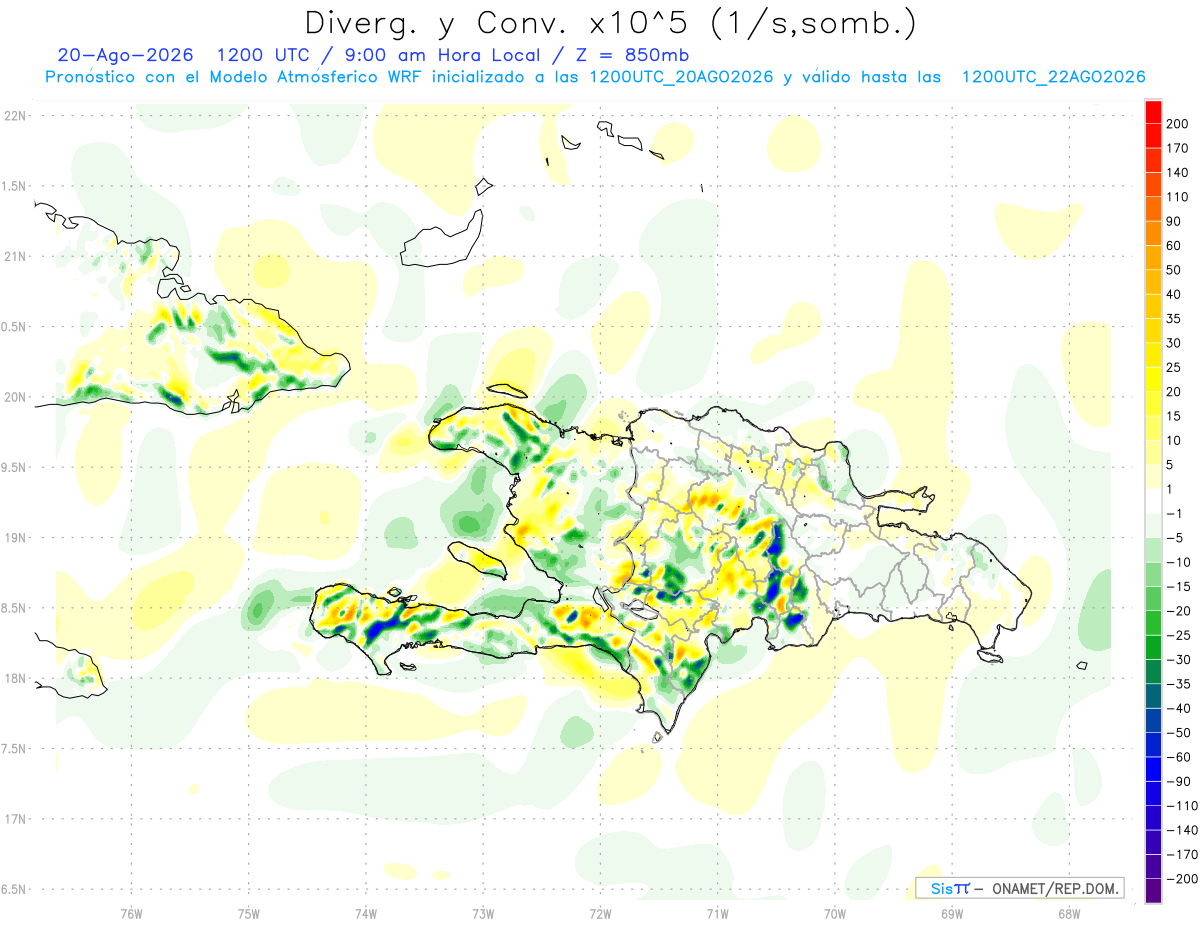Click negative legend value '-20'
Viewport: 1200px width, 927px height.
[x=1178, y=611]
